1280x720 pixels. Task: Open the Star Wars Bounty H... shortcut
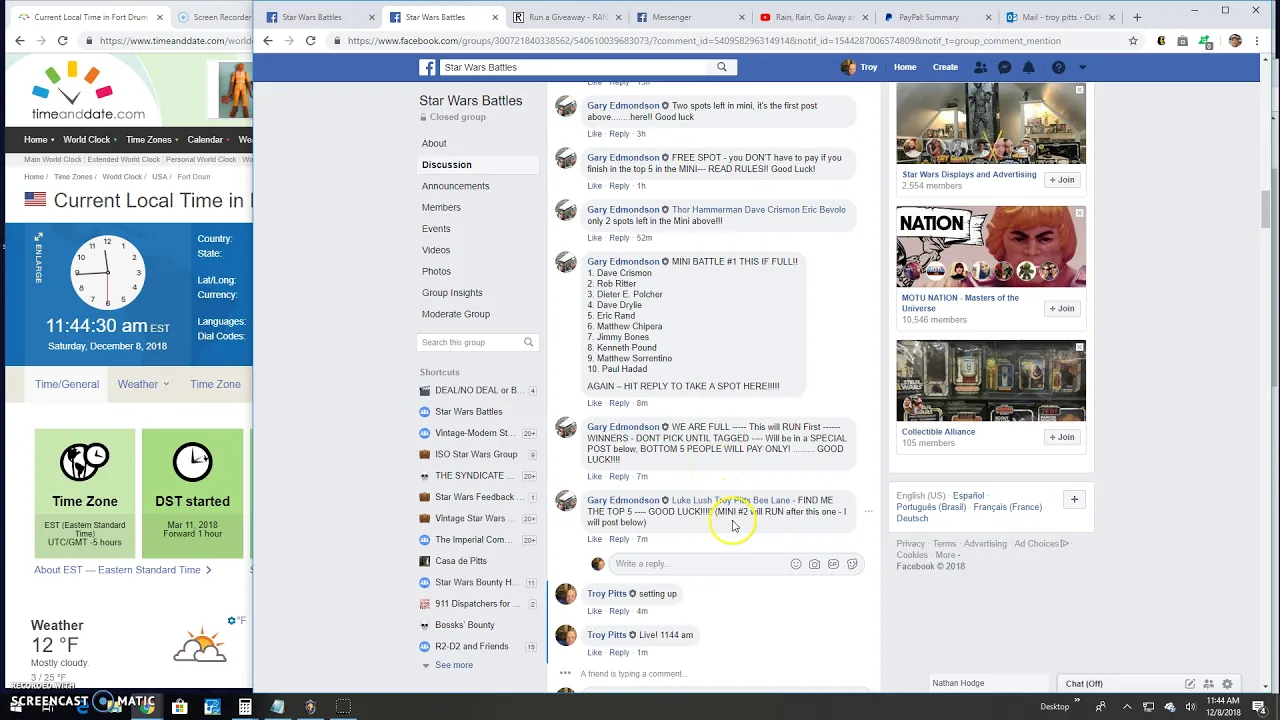pos(476,582)
